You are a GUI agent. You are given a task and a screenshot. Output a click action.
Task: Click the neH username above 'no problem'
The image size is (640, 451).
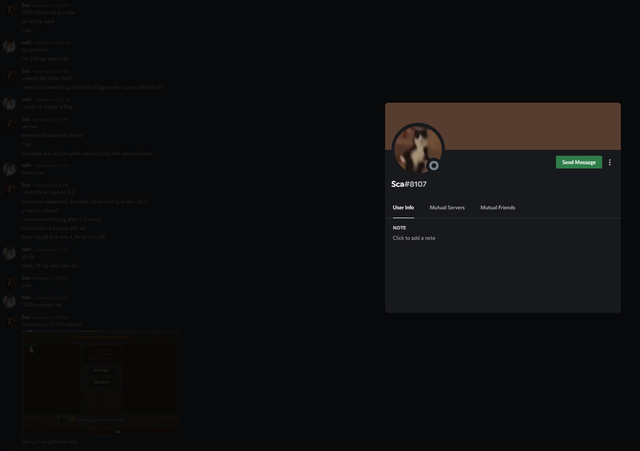[26, 42]
